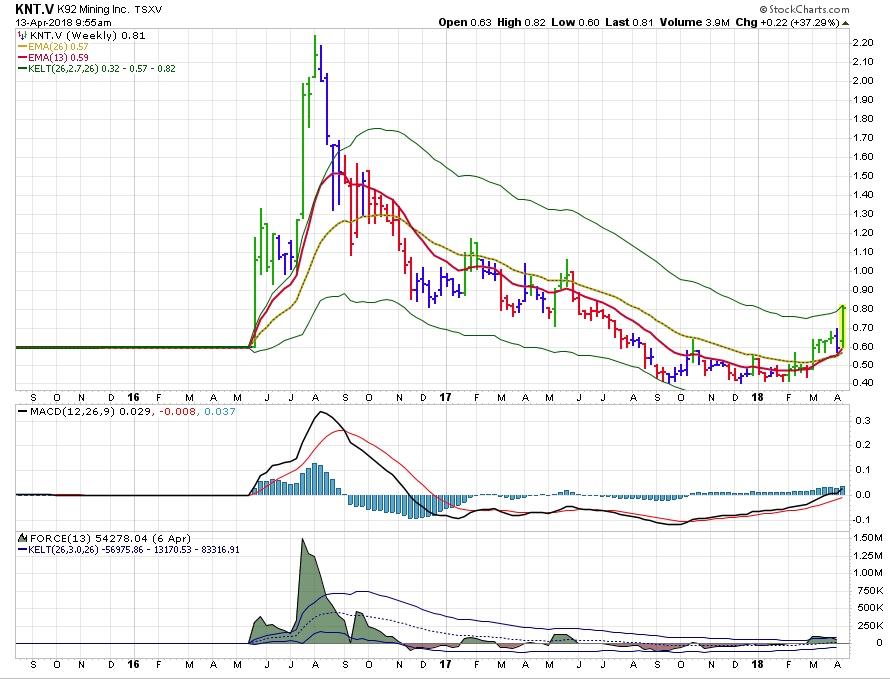The height and width of the screenshot is (679, 890).
Task: Click the K92 Mining Inc. company name
Action: 93,10
